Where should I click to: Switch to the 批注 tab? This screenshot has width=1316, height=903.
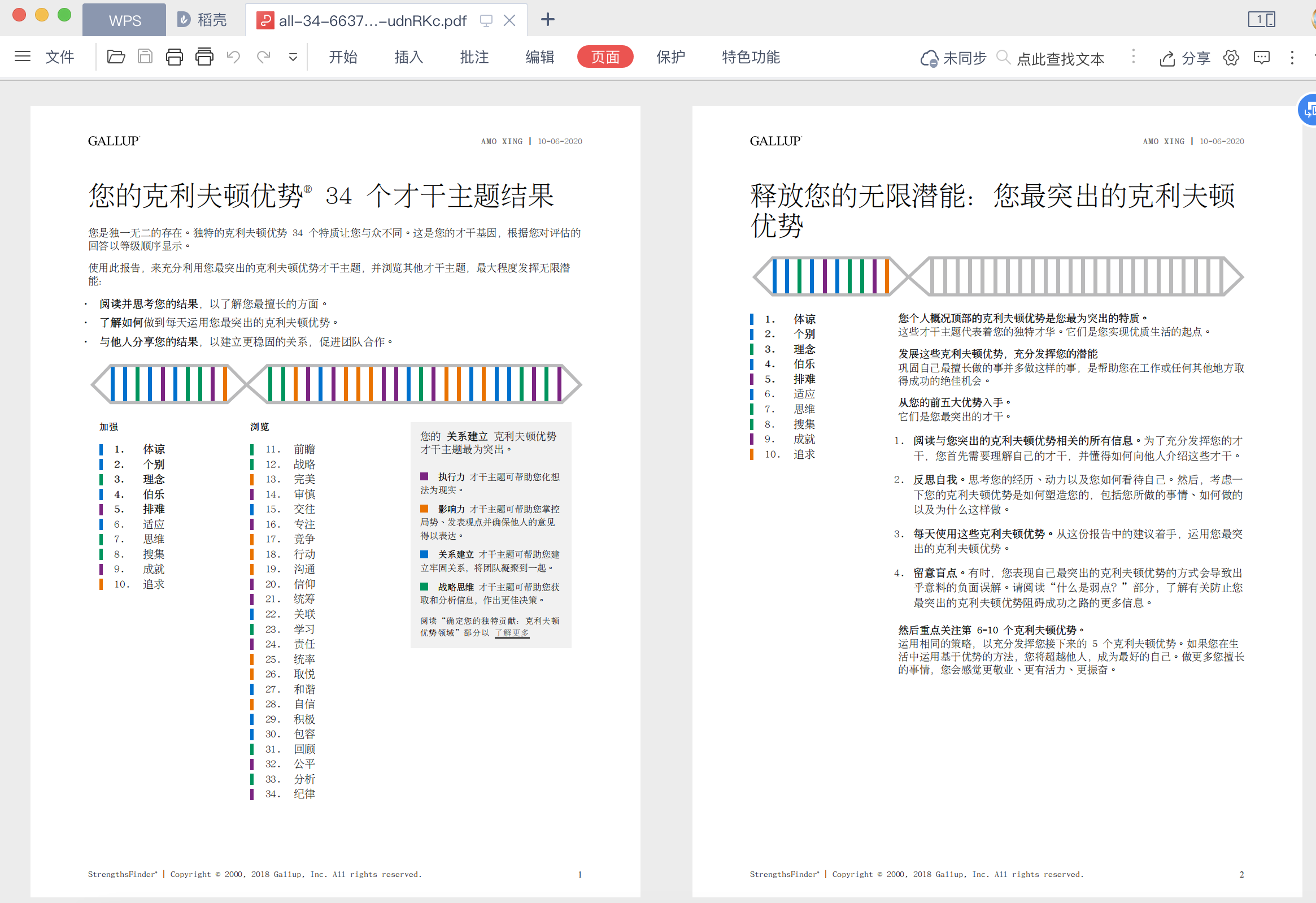[x=474, y=57]
